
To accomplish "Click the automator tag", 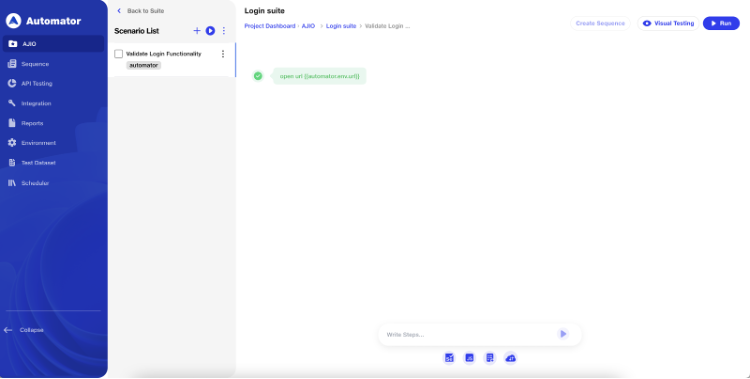I will (143, 65).
